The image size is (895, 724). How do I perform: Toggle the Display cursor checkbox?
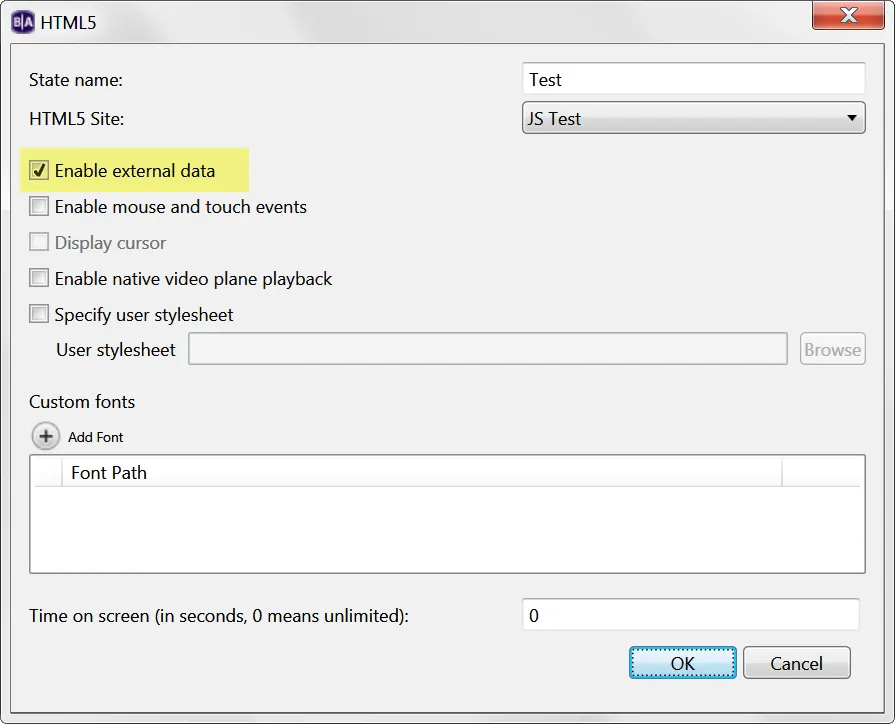tap(39, 242)
